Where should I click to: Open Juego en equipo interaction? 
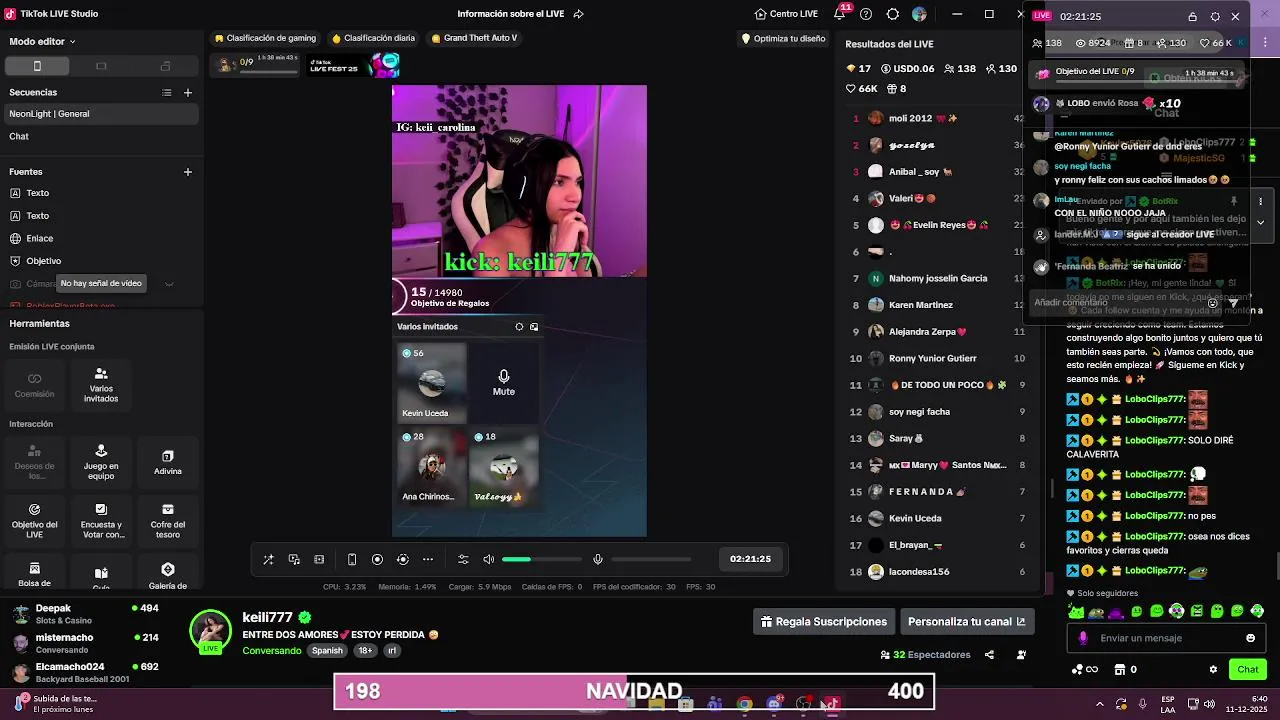[101, 463]
